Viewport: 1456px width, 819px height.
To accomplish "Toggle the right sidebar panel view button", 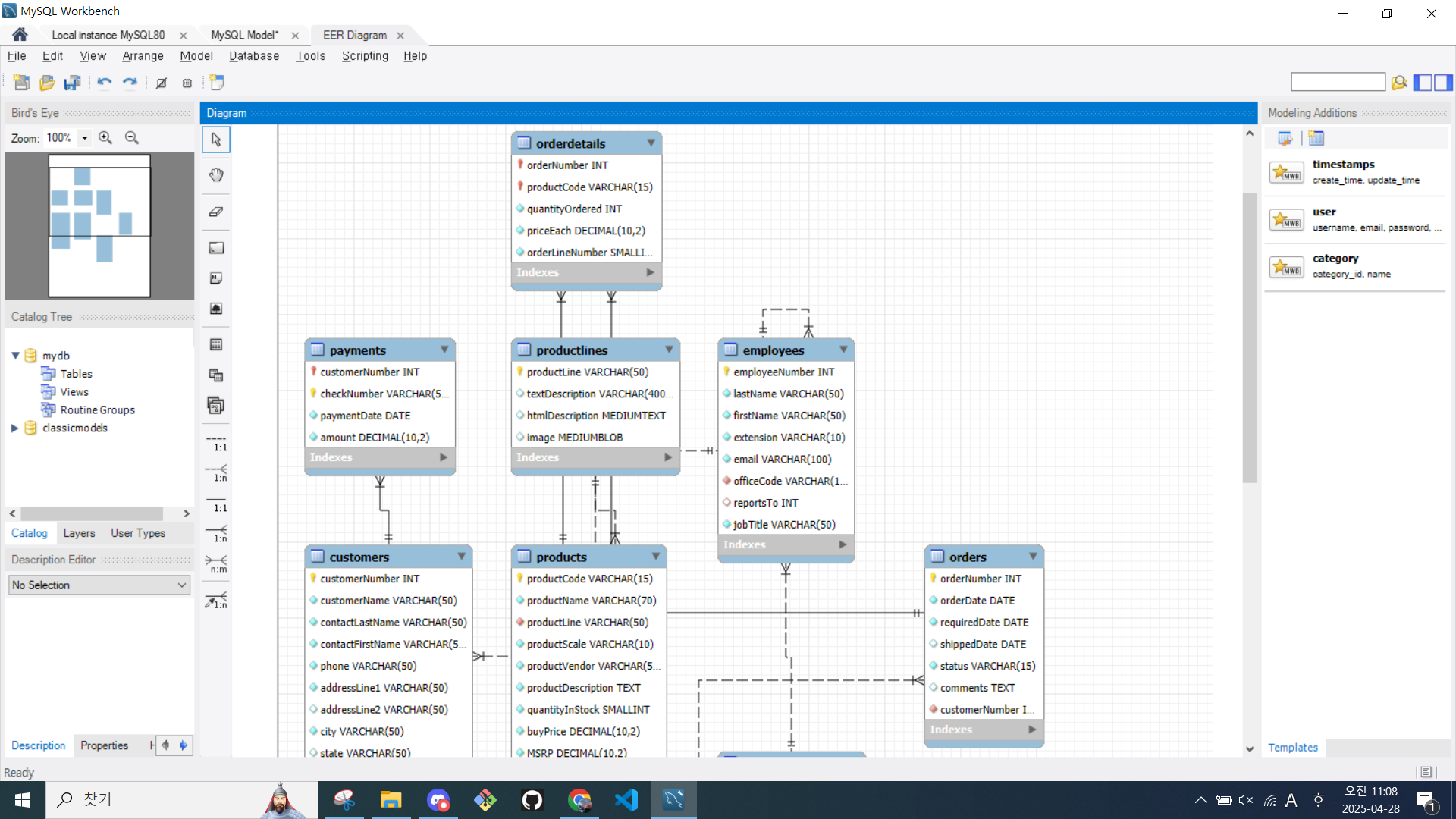I will 1443,83.
